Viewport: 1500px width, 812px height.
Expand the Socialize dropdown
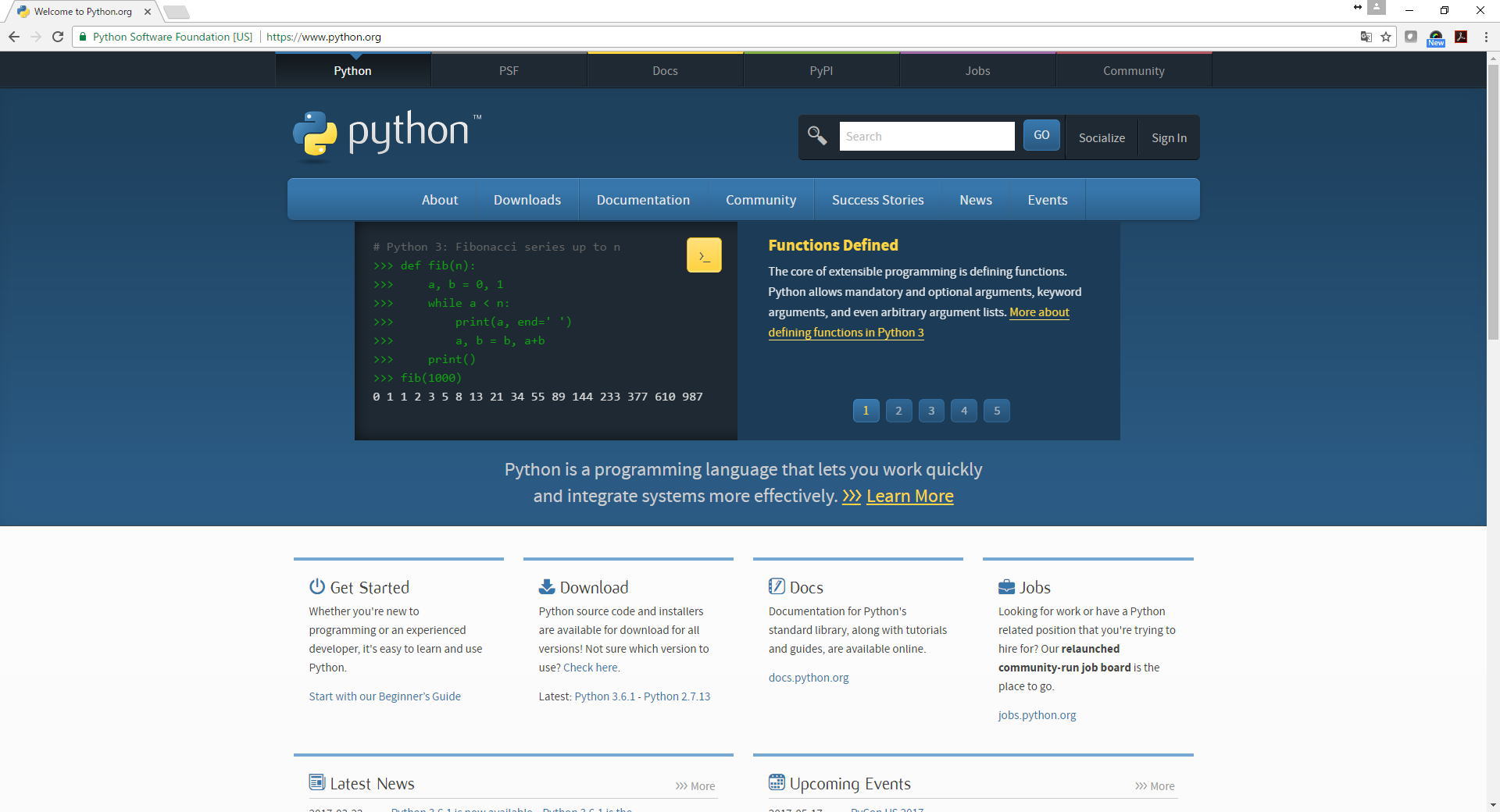(x=1102, y=138)
